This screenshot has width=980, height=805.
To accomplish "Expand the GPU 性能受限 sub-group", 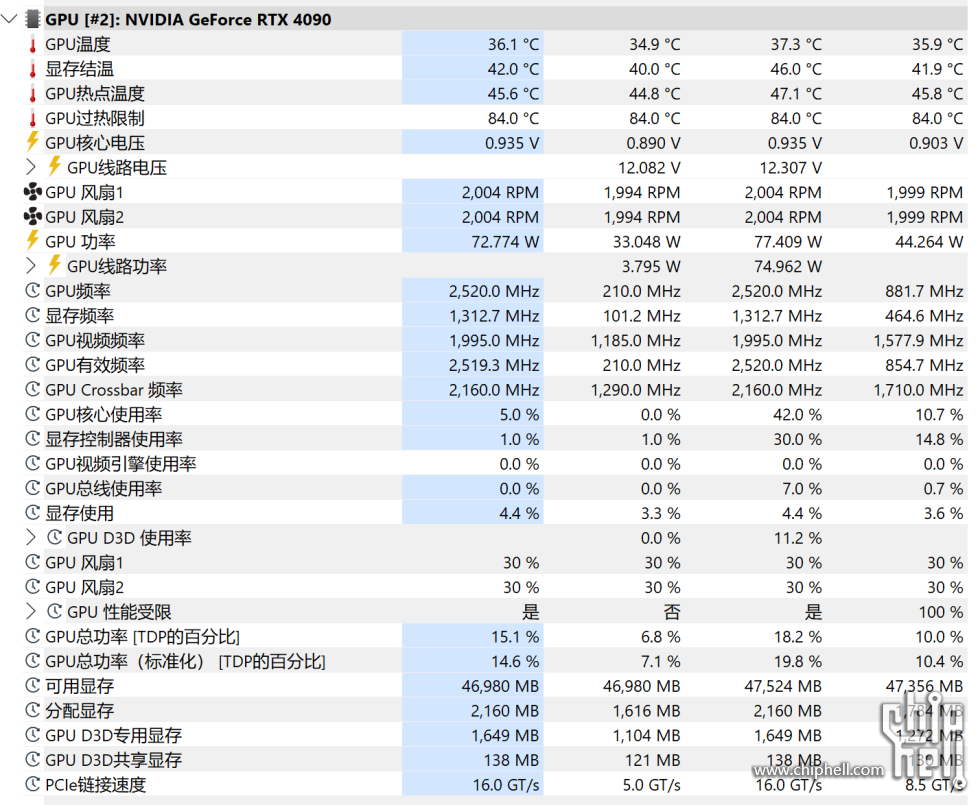I will 31,611.
